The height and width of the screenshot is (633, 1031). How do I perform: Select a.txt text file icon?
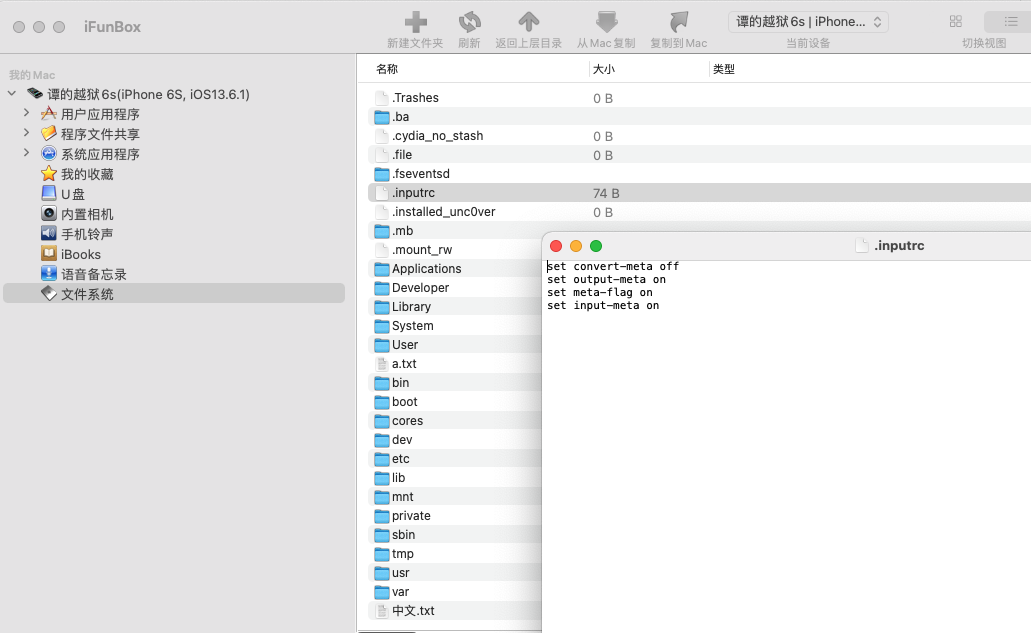pos(381,364)
